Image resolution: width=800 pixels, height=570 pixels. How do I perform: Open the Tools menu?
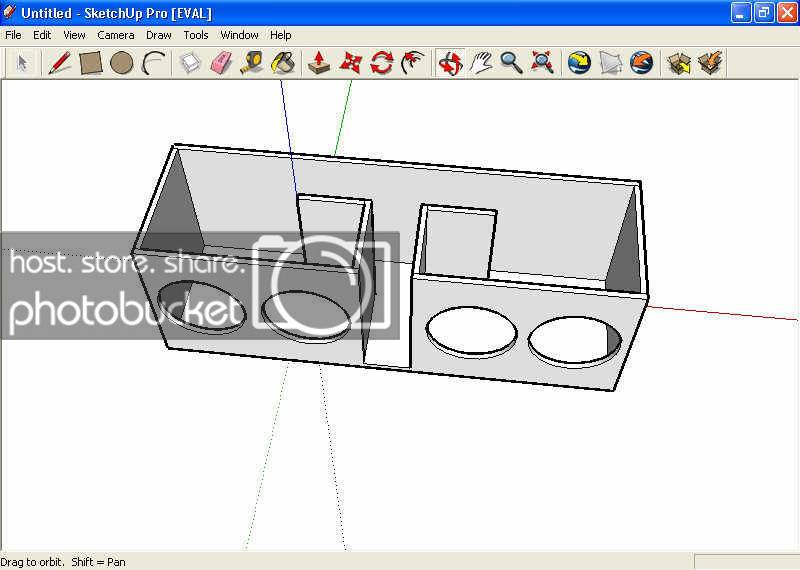196,35
